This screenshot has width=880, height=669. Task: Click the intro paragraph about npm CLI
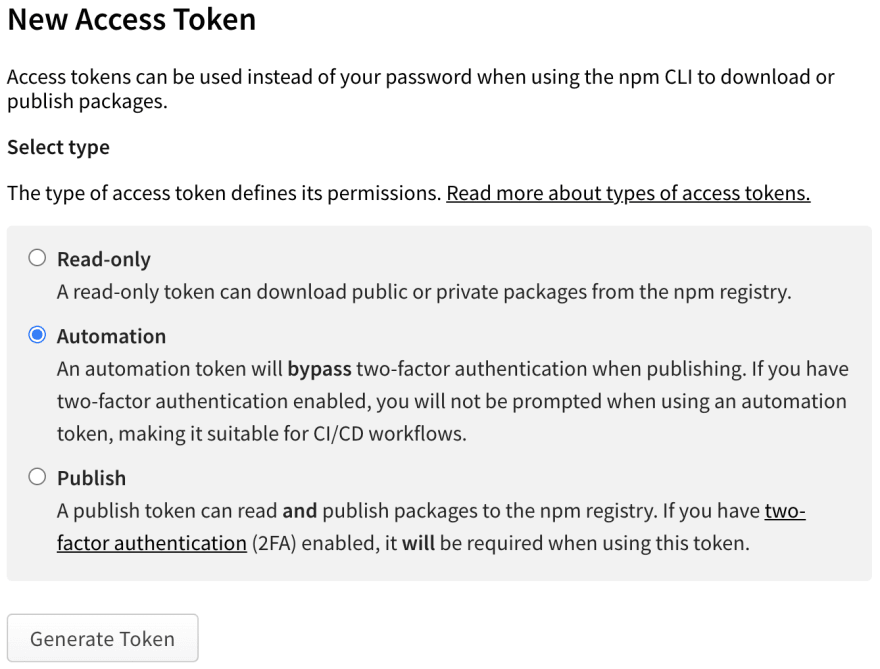tap(420, 89)
